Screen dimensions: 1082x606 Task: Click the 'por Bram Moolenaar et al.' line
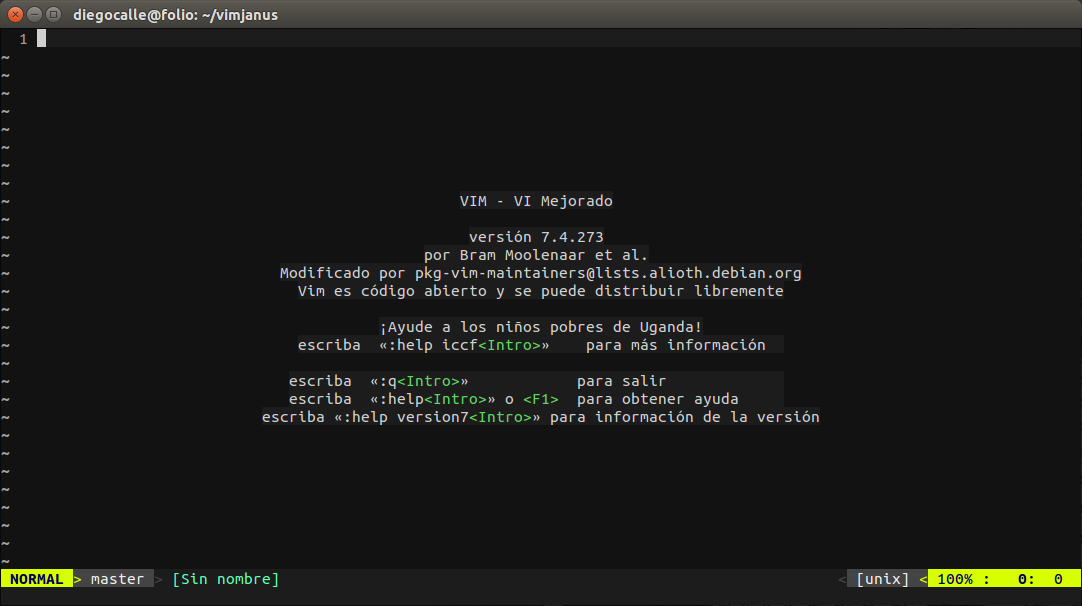pos(536,255)
